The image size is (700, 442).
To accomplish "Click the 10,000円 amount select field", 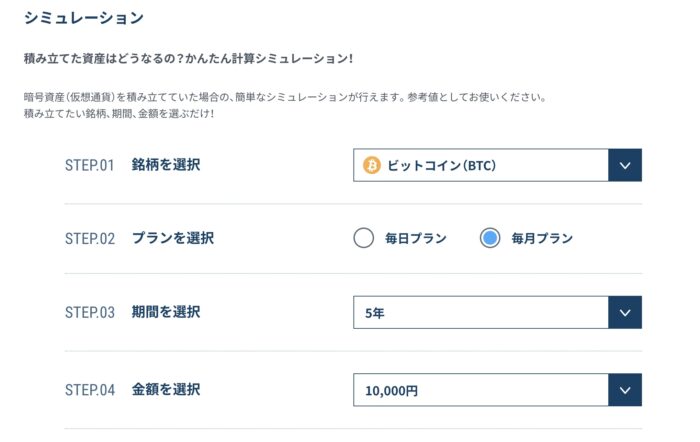I will tap(497, 390).
